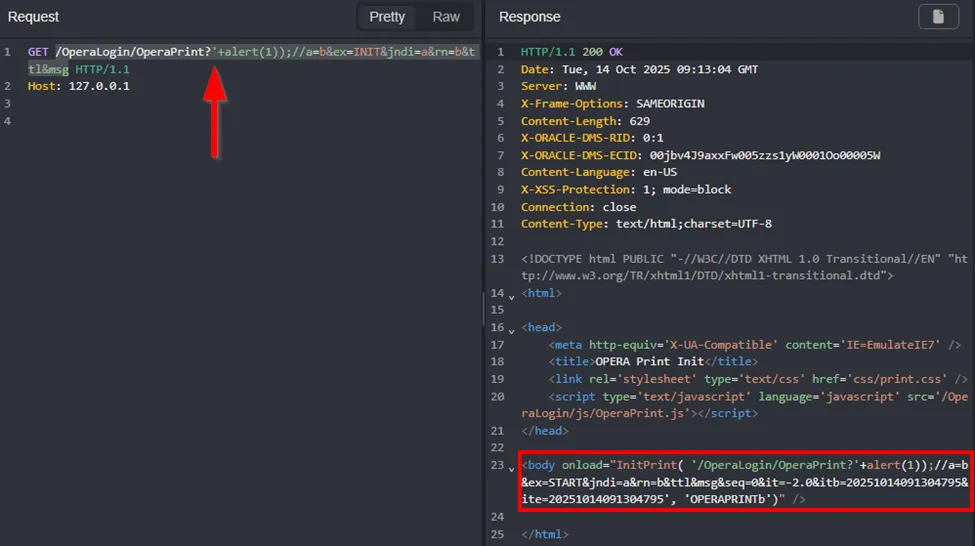Click the Response panel heading
Image resolution: width=975 pixels, height=546 pixels.
pos(529,17)
